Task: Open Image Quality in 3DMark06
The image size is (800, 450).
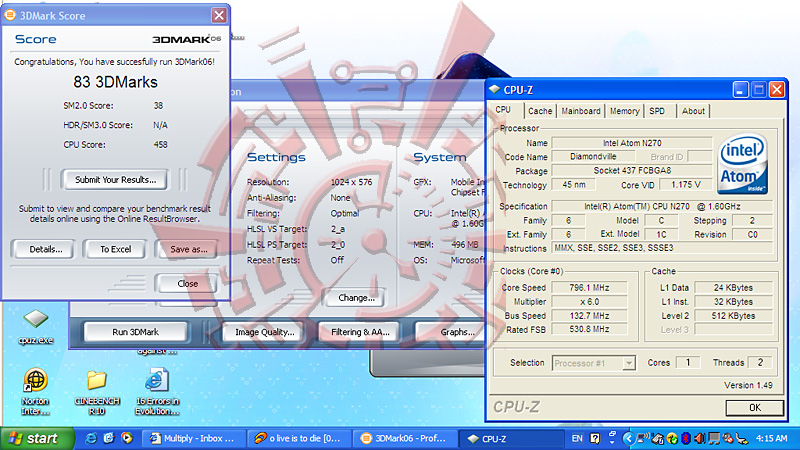Action: coord(264,332)
